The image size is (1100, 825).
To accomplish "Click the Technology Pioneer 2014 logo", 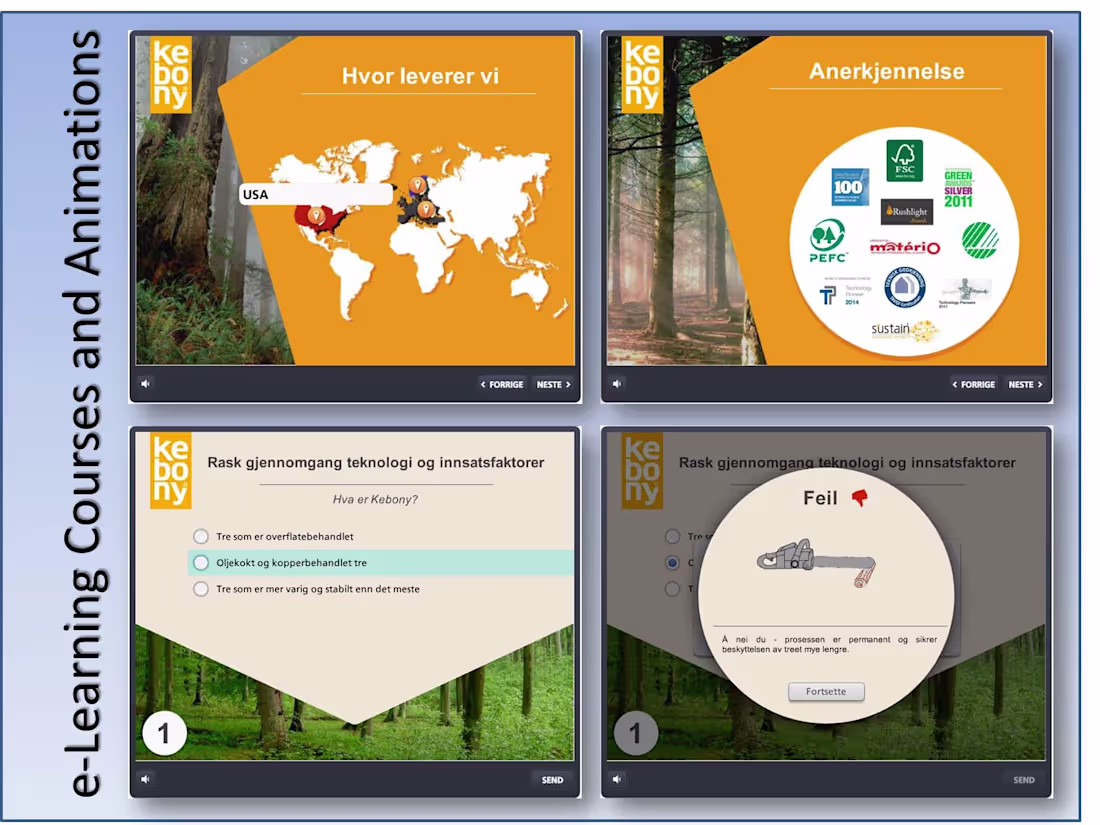I will pyautogui.click(x=845, y=291).
